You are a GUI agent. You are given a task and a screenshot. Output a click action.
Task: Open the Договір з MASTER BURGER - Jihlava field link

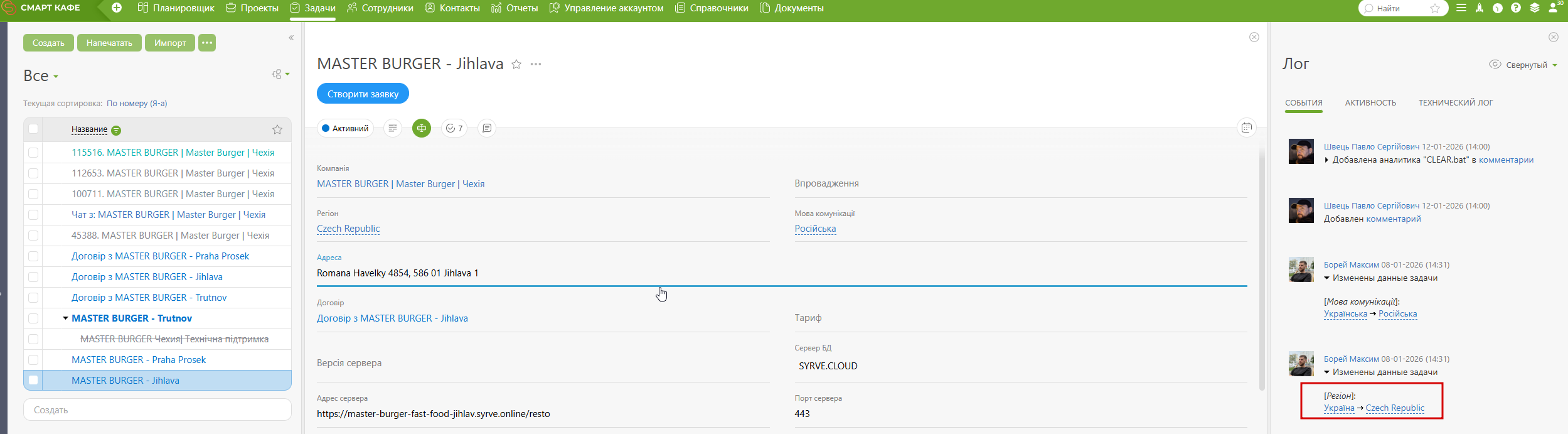392,318
